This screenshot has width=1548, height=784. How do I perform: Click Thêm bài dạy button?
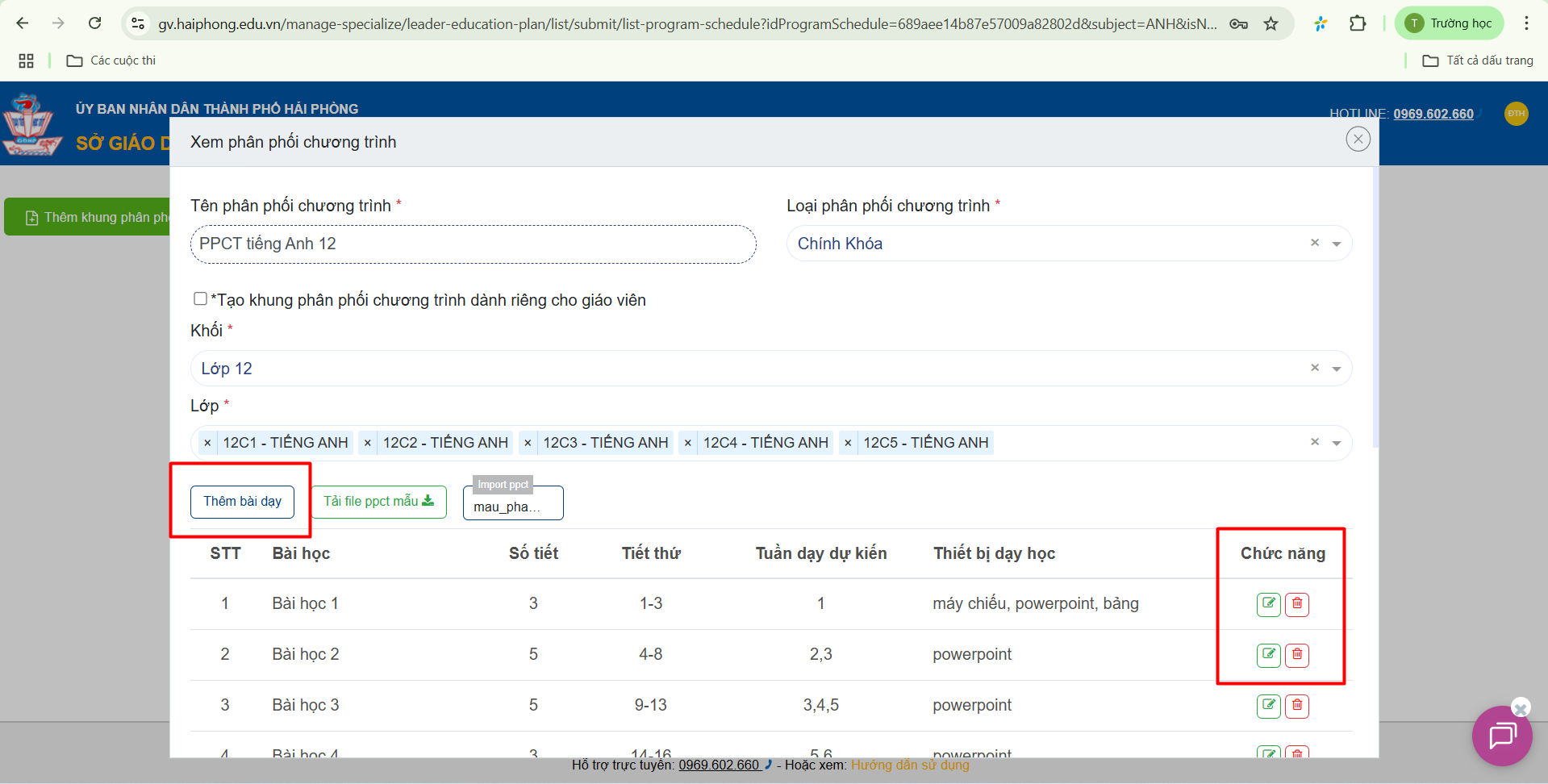pyautogui.click(x=242, y=502)
